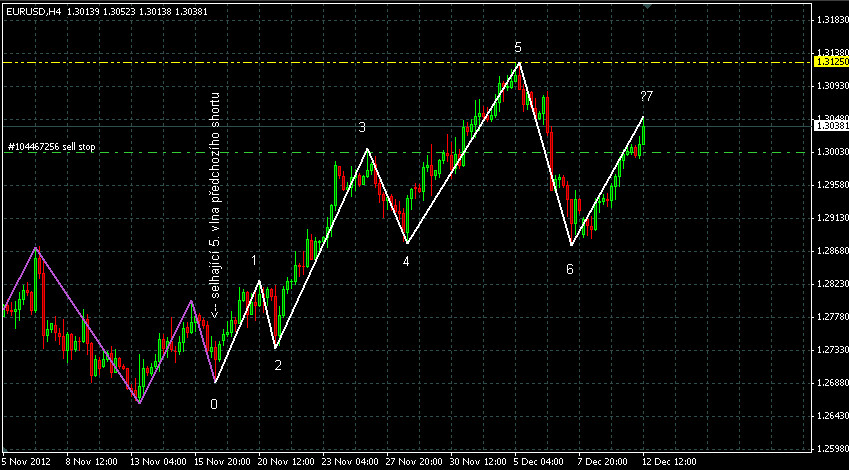
Task: Select the wave label 5 at the top peak
Action: pyautogui.click(x=518, y=48)
